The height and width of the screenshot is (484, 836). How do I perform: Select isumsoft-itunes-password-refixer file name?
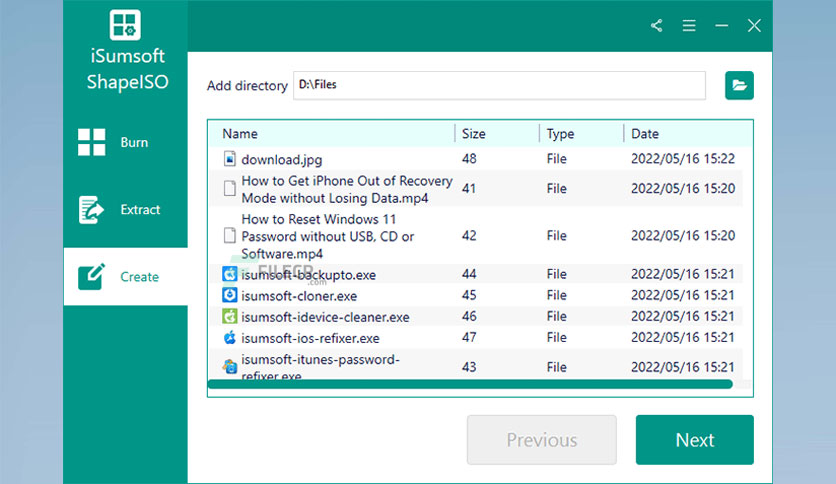(320, 367)
